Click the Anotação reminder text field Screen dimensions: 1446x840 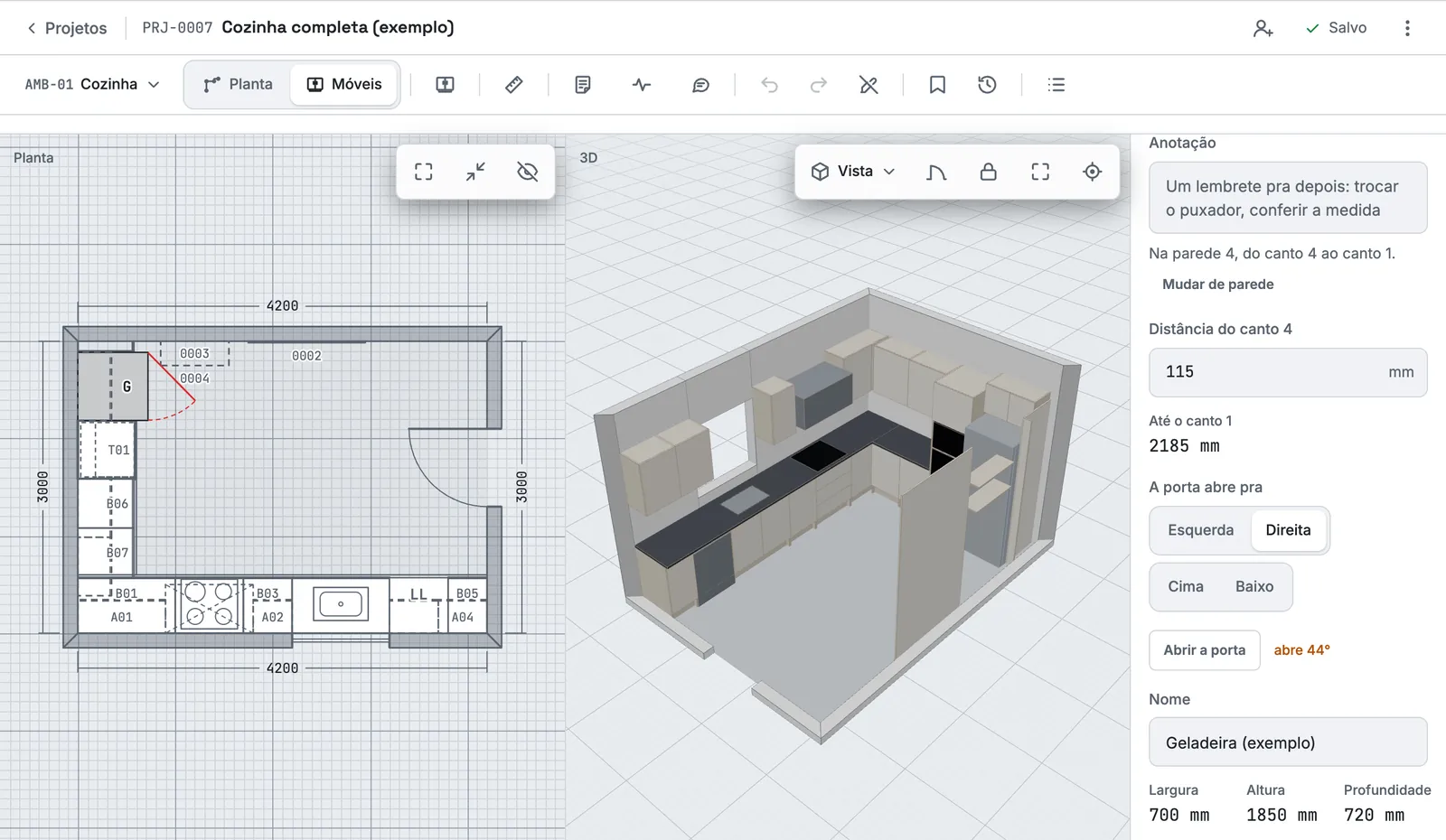[x=1288, y=198]
